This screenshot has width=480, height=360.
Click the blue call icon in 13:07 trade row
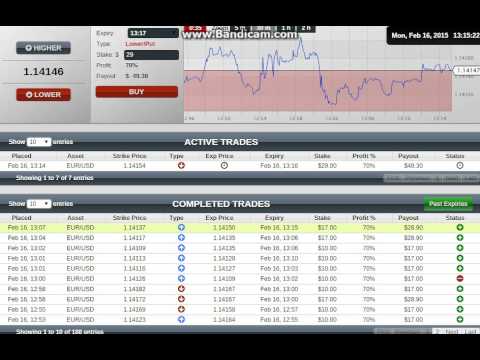click(x=181, y=227)
